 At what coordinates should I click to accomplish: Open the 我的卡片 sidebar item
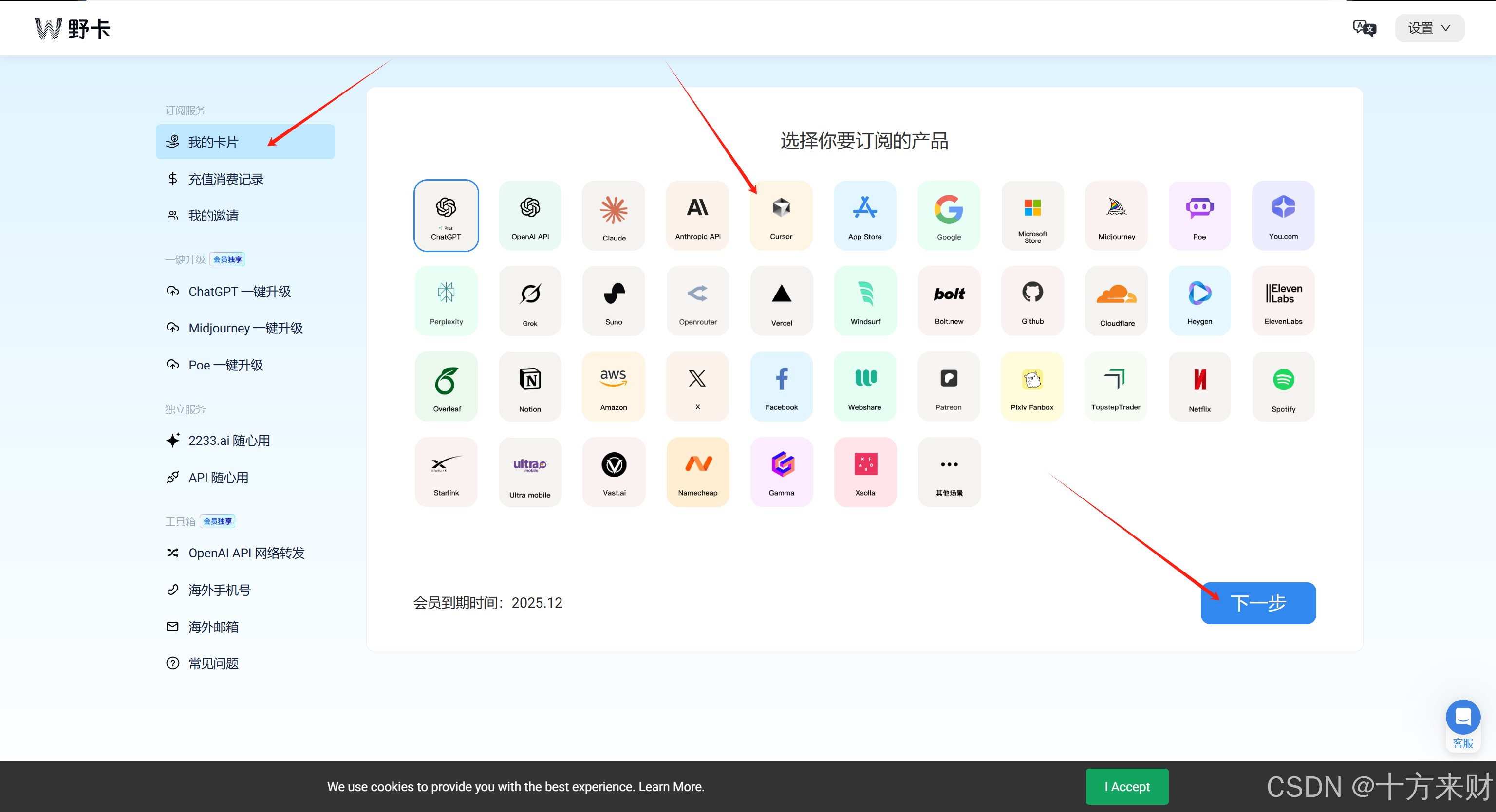(x=245, y=142)
